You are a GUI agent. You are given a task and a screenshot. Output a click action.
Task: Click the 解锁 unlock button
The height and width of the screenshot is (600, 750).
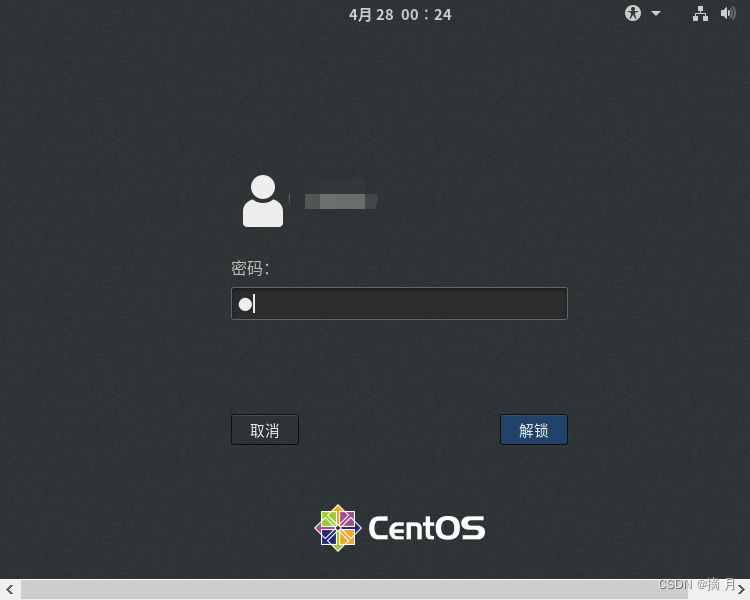(x=534, y=430)
